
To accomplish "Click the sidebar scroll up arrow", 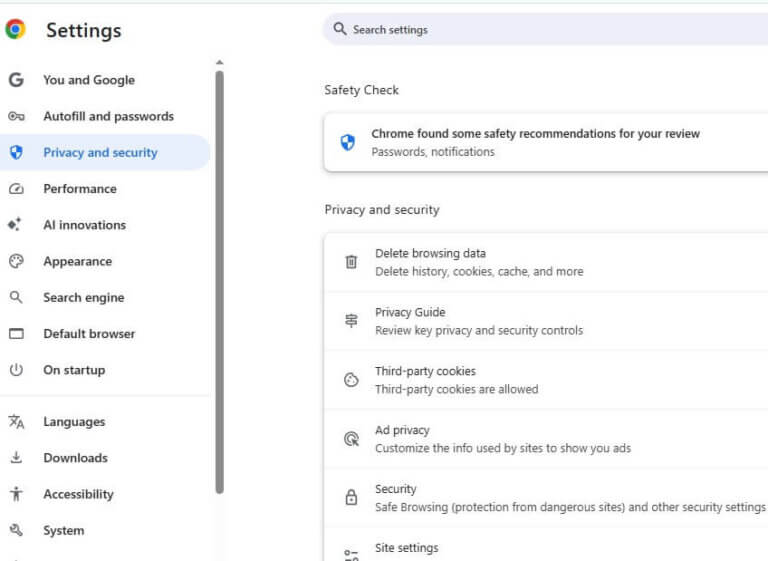I will coord(219,63).
